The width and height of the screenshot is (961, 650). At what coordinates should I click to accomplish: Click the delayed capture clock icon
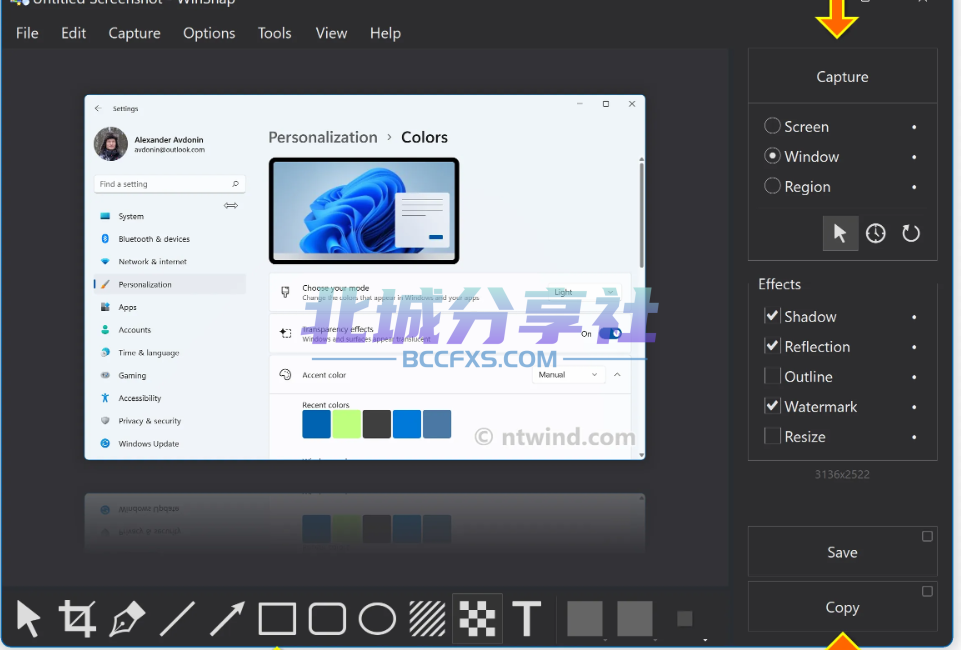[876, 233]
